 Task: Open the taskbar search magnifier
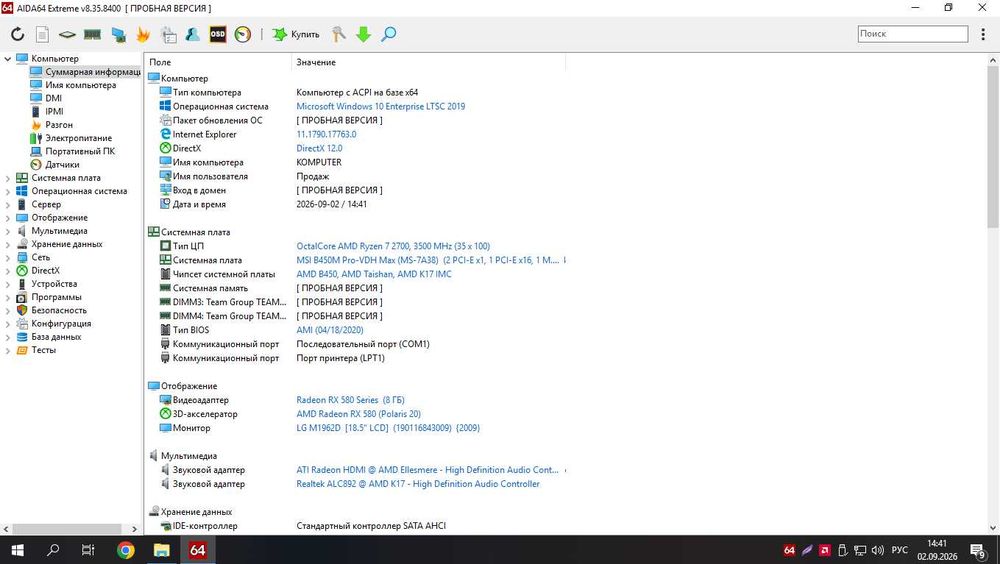click(x=54, y=550)
